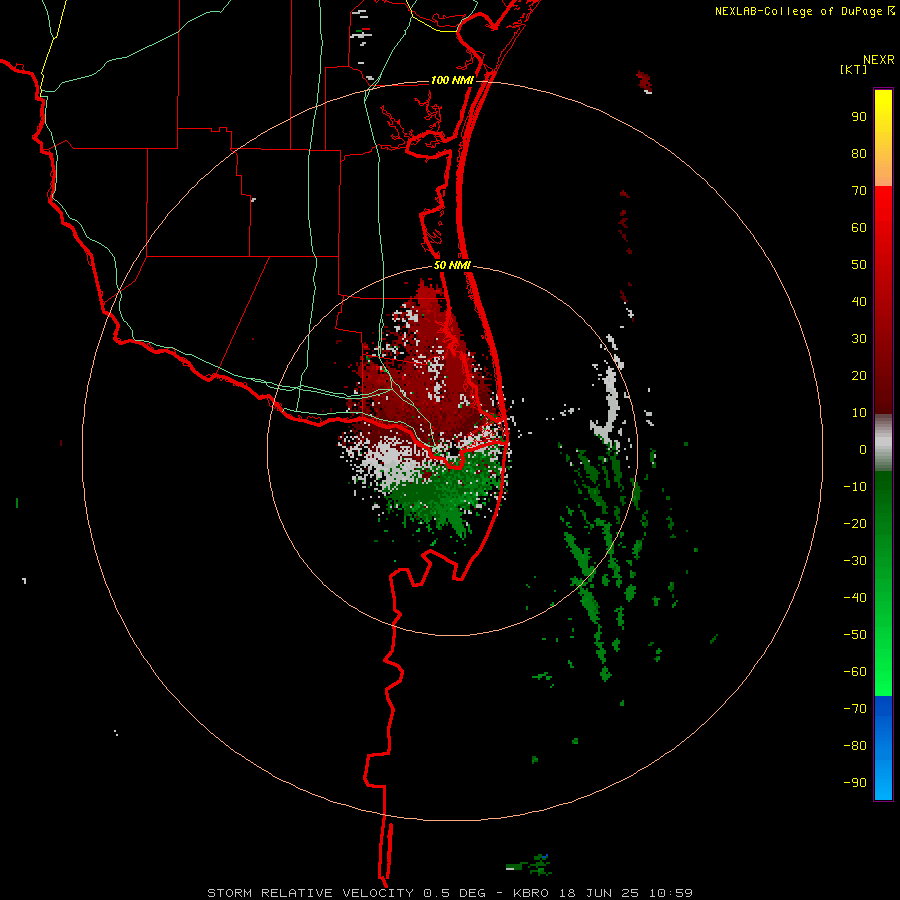900x900 pixels.
Task: Click the -60 value on velocity scale
Action: [855, 672]
